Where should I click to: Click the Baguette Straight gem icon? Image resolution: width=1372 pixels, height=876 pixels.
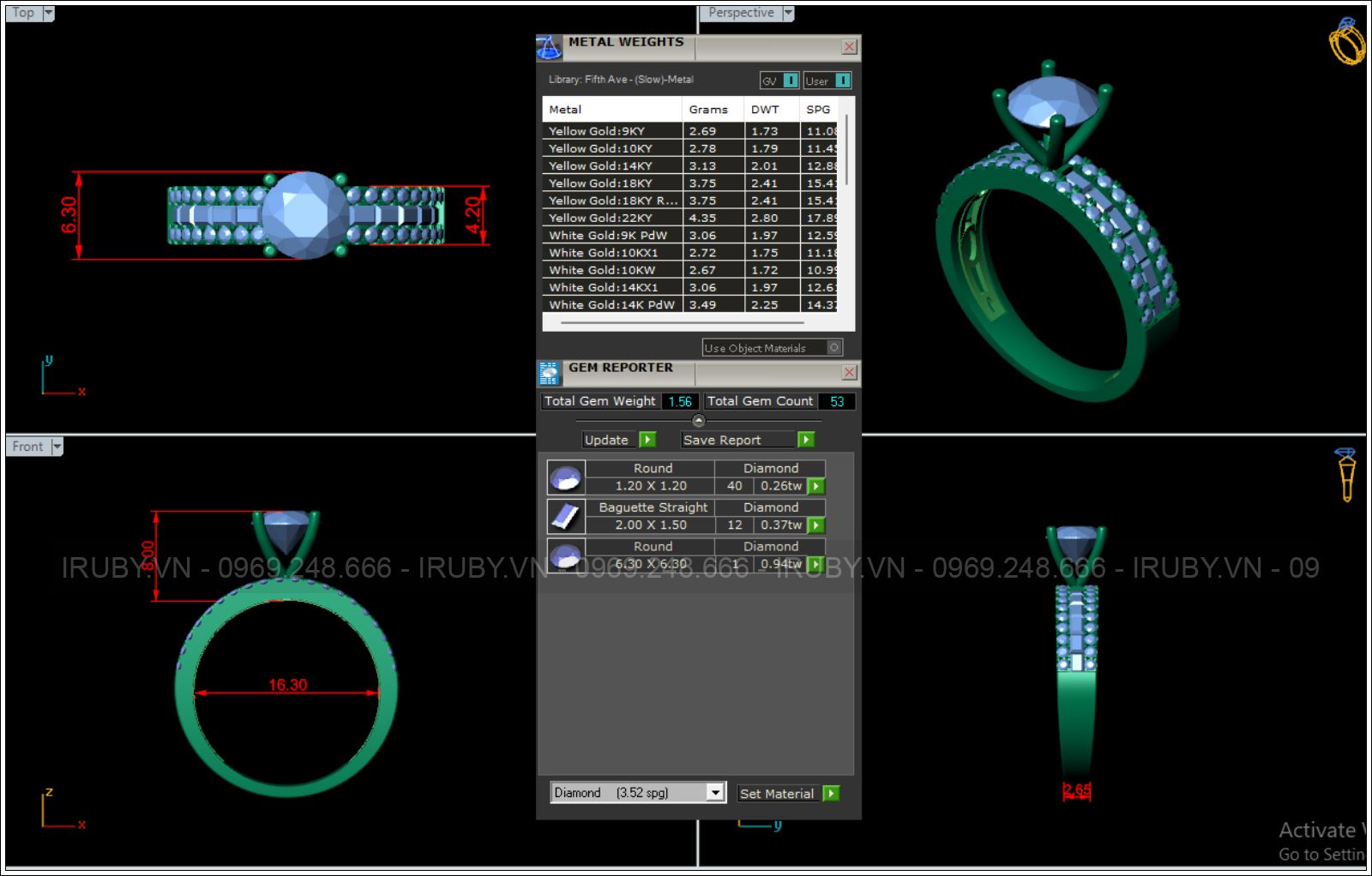tap(566, 517)
